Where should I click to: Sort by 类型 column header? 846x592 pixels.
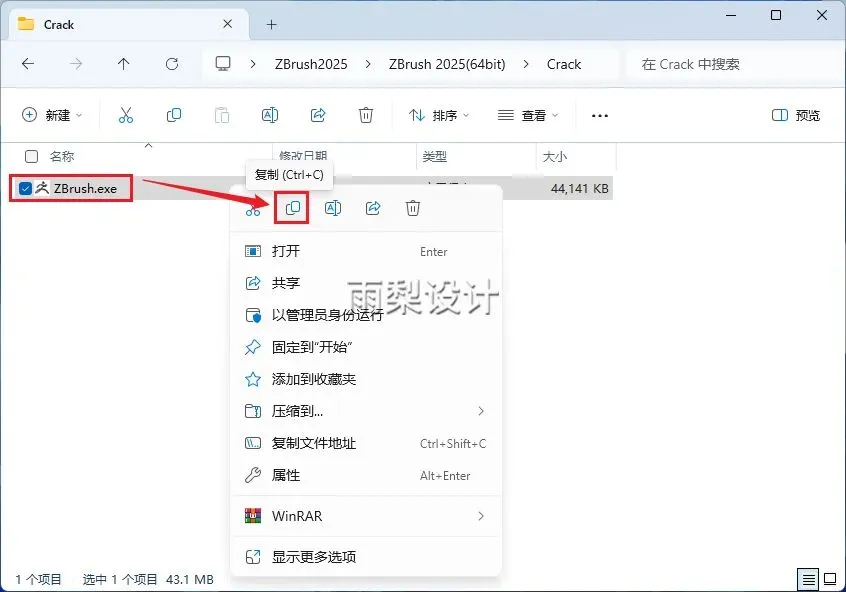tap(434, 156)
